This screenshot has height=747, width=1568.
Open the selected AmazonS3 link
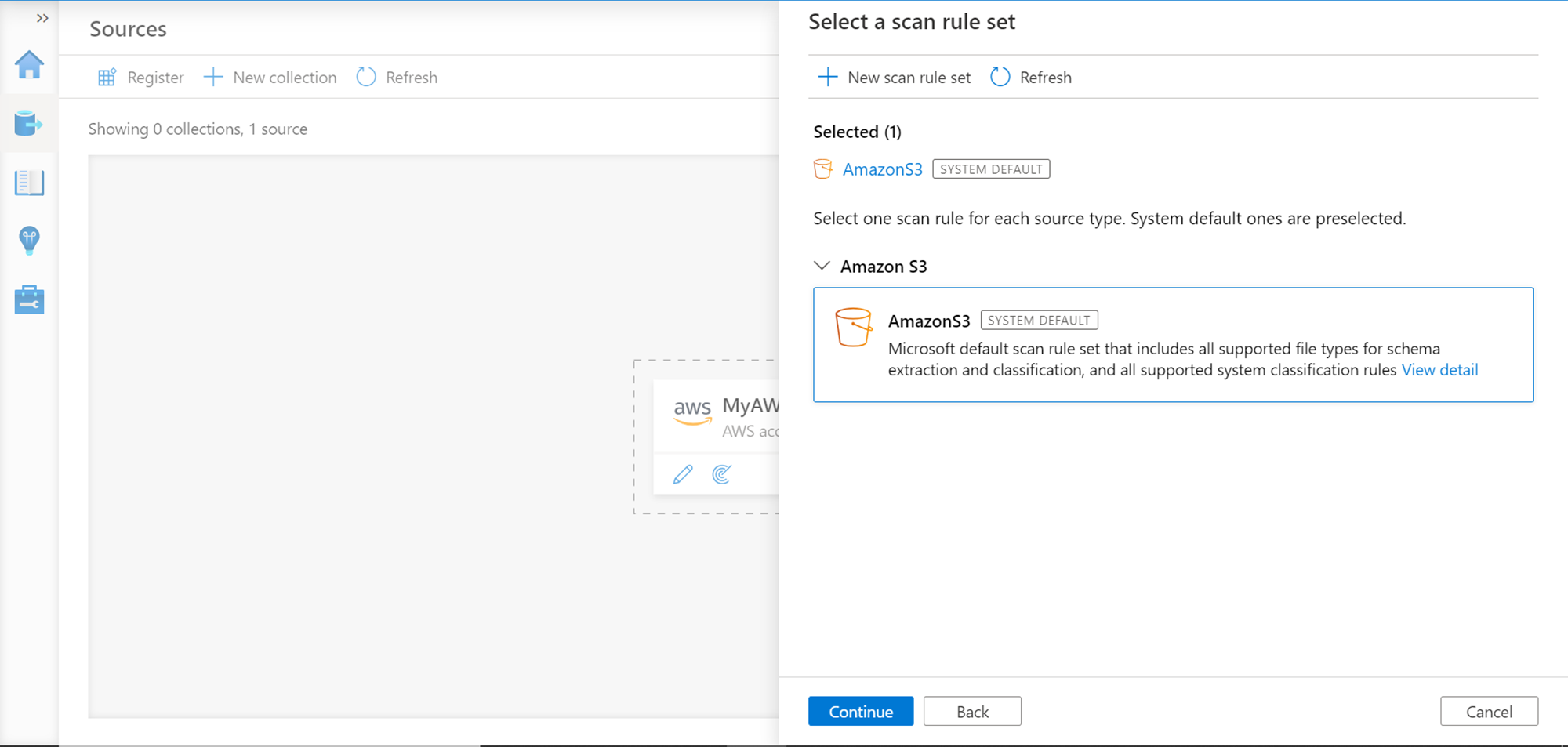coord(882,169)
